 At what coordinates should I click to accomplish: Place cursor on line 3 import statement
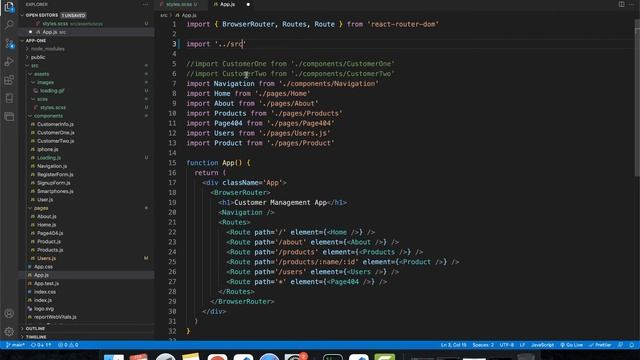[x=217, y=44]
